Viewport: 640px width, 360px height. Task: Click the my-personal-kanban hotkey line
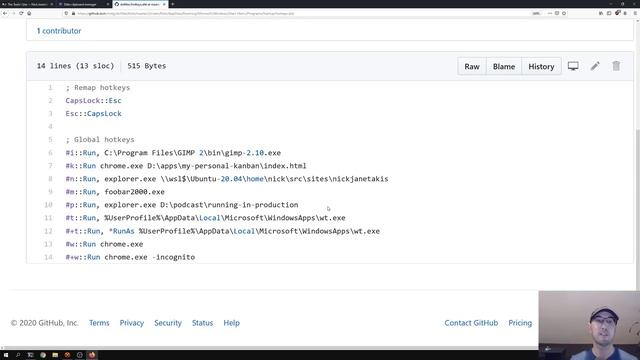186,166
